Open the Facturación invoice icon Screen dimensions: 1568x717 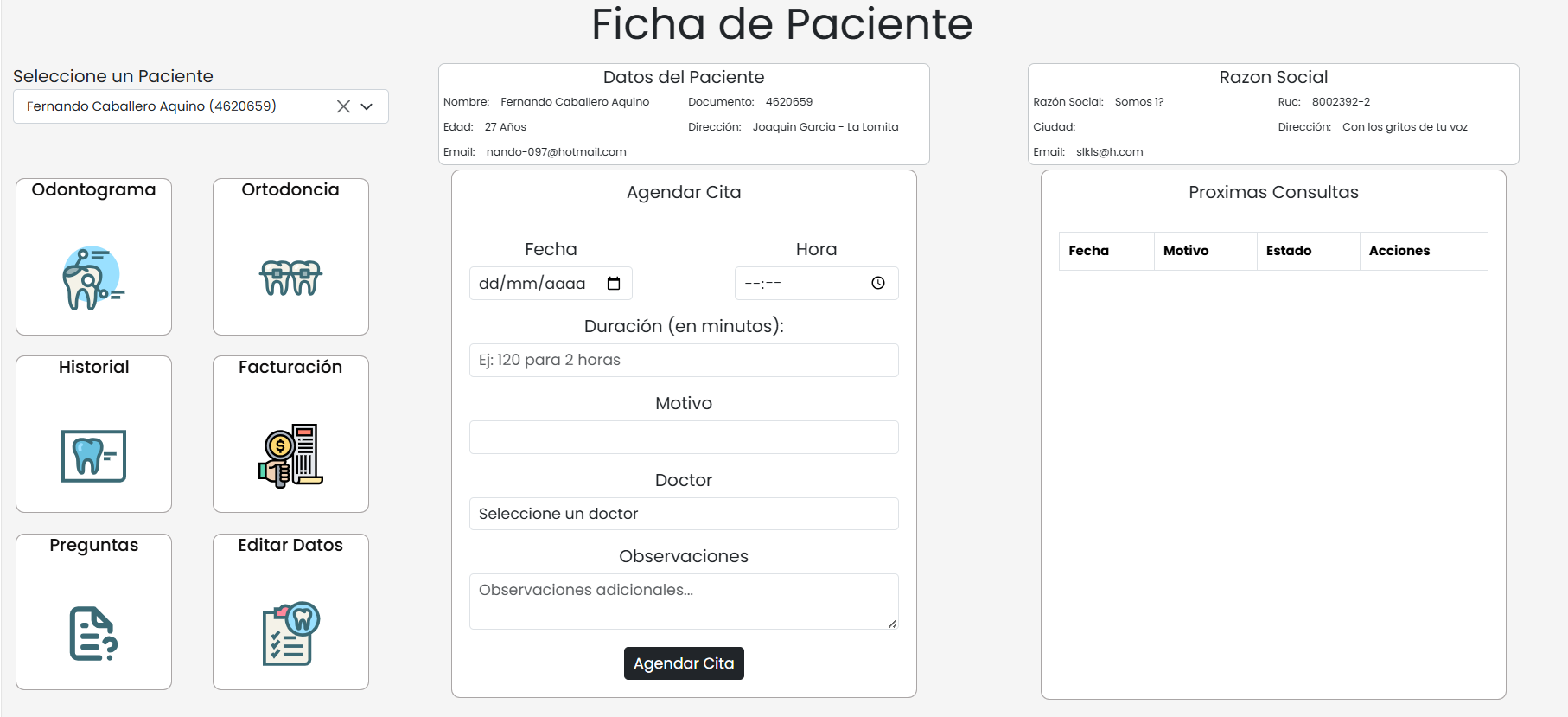pos(290,456)
